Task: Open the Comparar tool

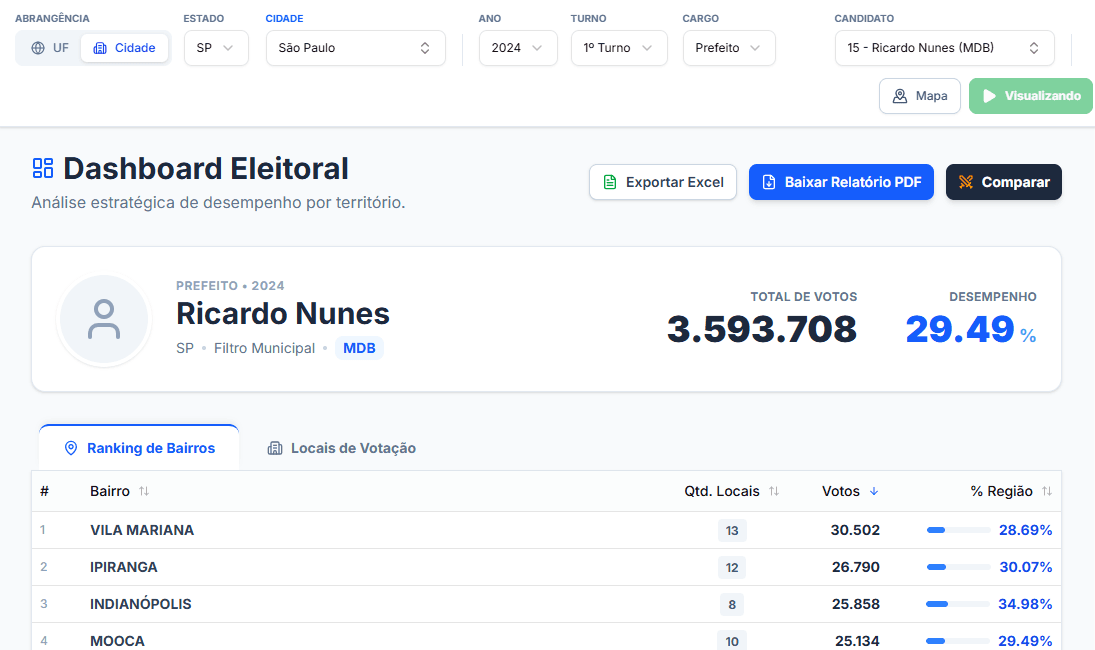Action: 1004,182
